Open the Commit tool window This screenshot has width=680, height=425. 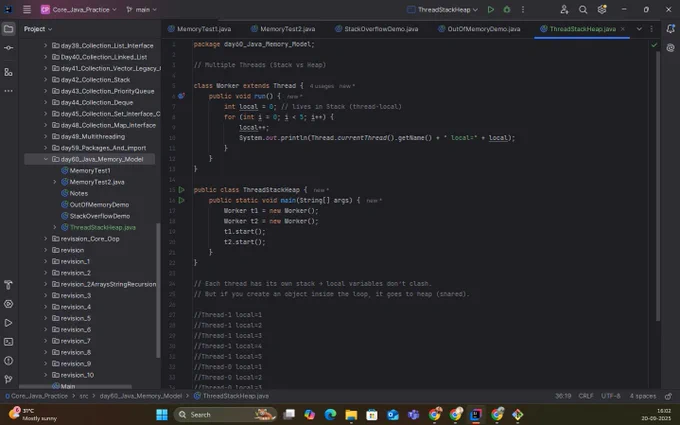pos(8,48)
